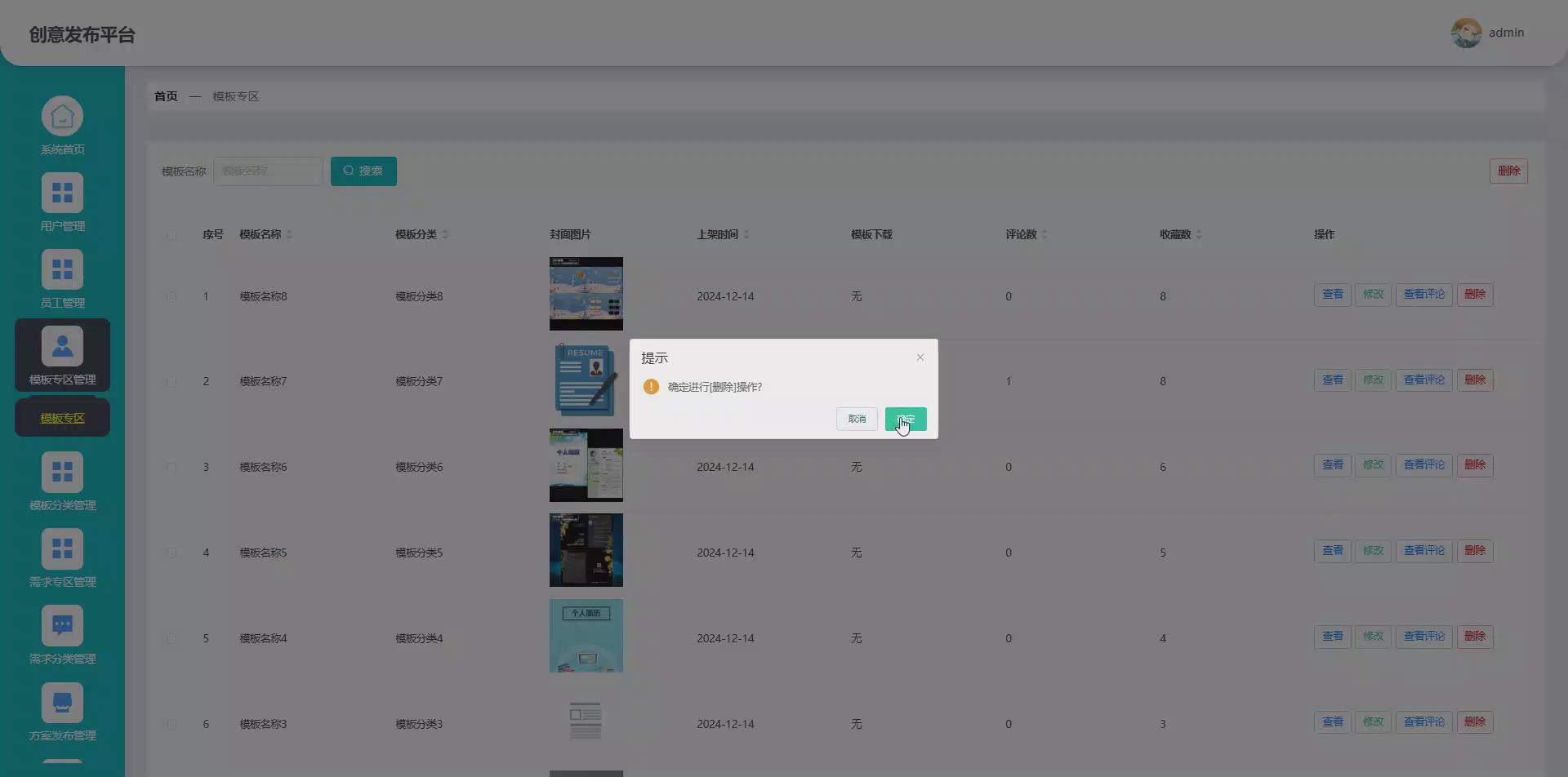Screen dimensions: 1568x777
Task: Focus the 模板名称 search input
Action: tap(268, 171)
